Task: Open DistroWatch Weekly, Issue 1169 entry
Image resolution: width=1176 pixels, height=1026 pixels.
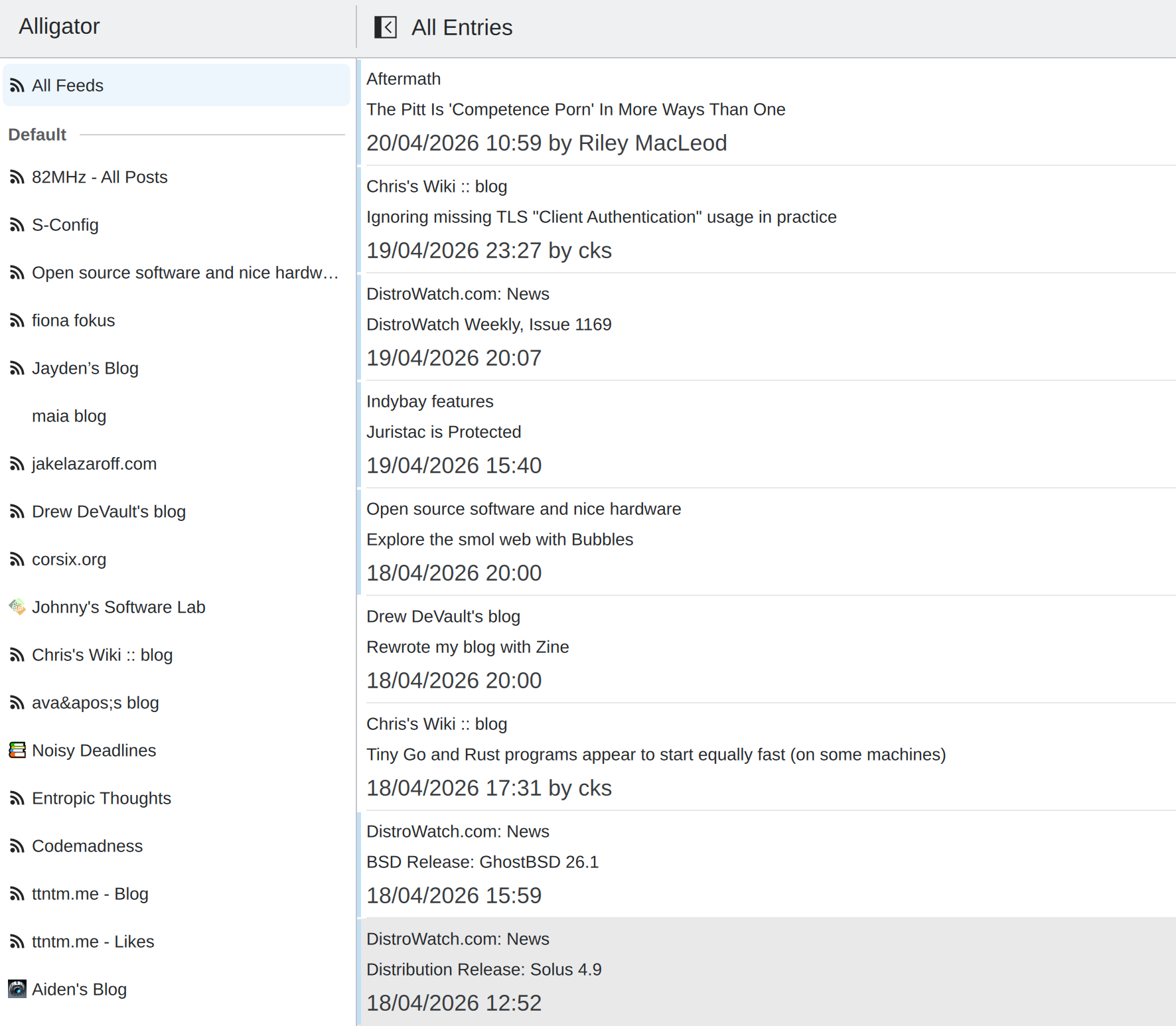Action: coord(767,327)
